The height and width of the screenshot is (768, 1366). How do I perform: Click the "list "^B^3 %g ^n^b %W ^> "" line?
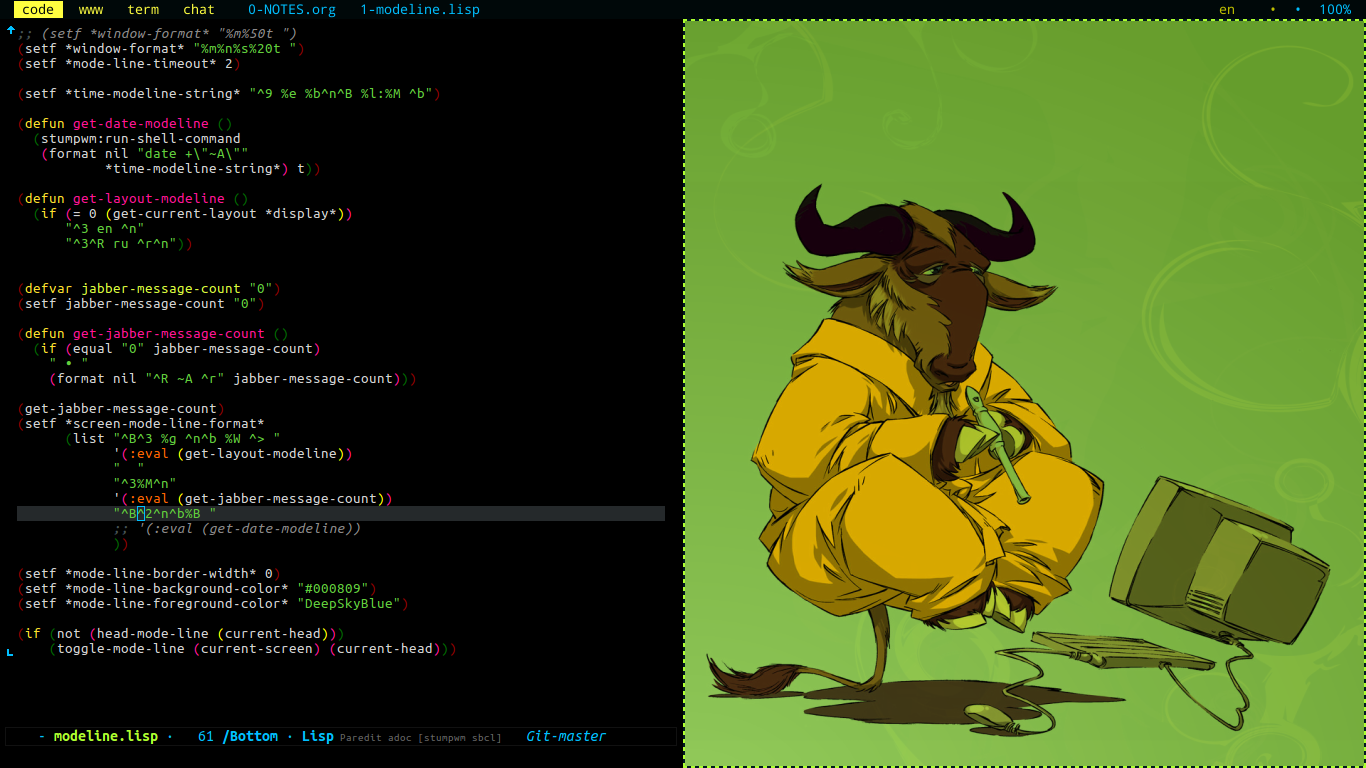[x=173, y=438]
